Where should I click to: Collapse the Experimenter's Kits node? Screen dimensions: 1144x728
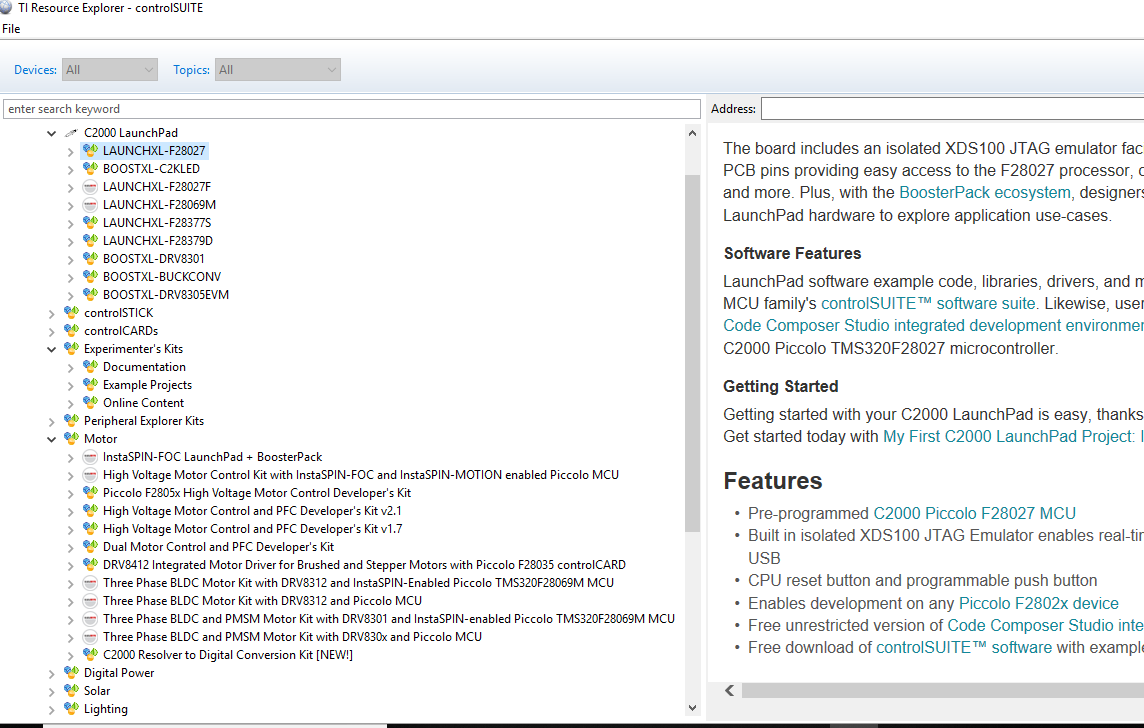click(51, 349)
